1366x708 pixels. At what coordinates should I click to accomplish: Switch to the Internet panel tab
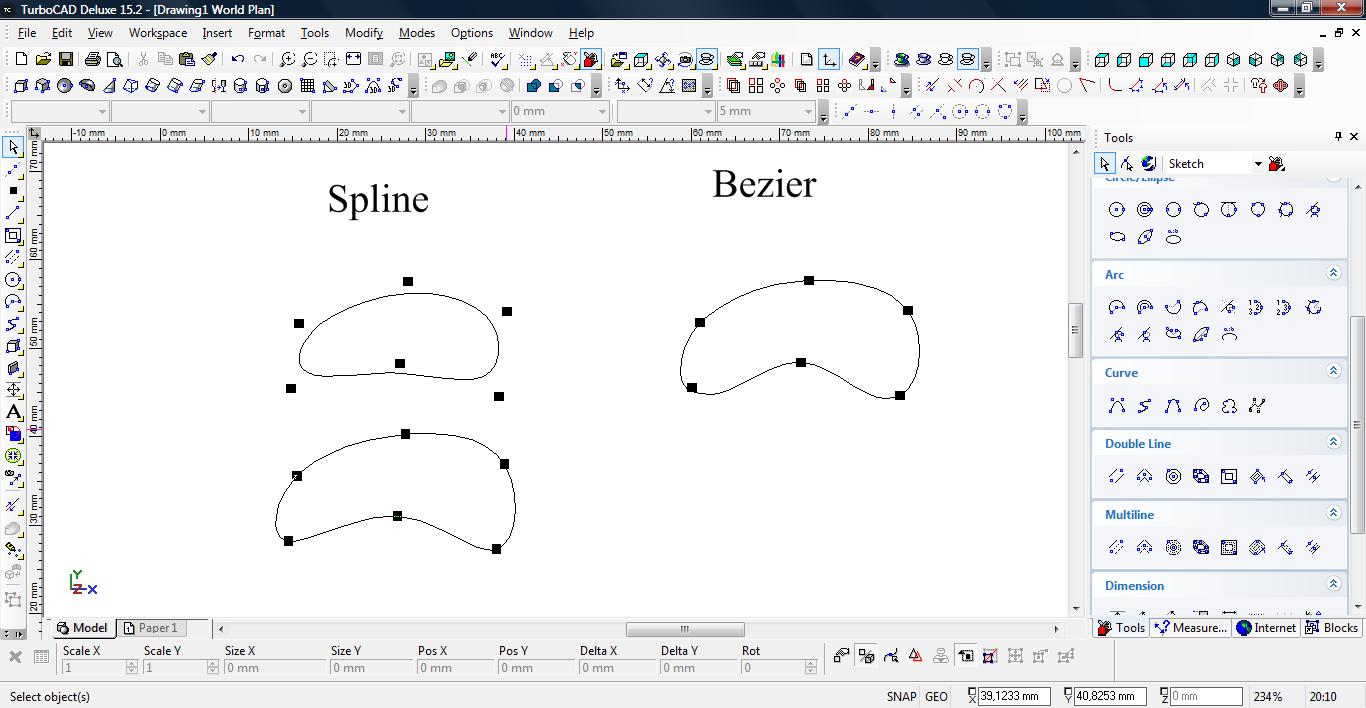1266,628
